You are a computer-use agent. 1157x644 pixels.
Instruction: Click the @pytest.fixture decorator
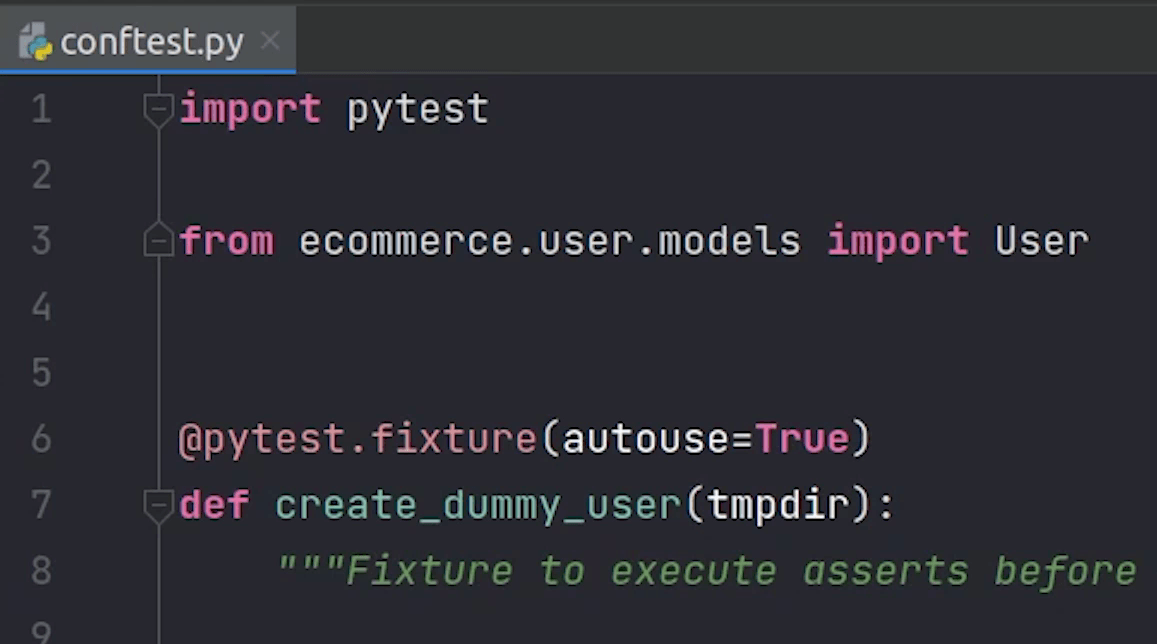coord(357,439)
